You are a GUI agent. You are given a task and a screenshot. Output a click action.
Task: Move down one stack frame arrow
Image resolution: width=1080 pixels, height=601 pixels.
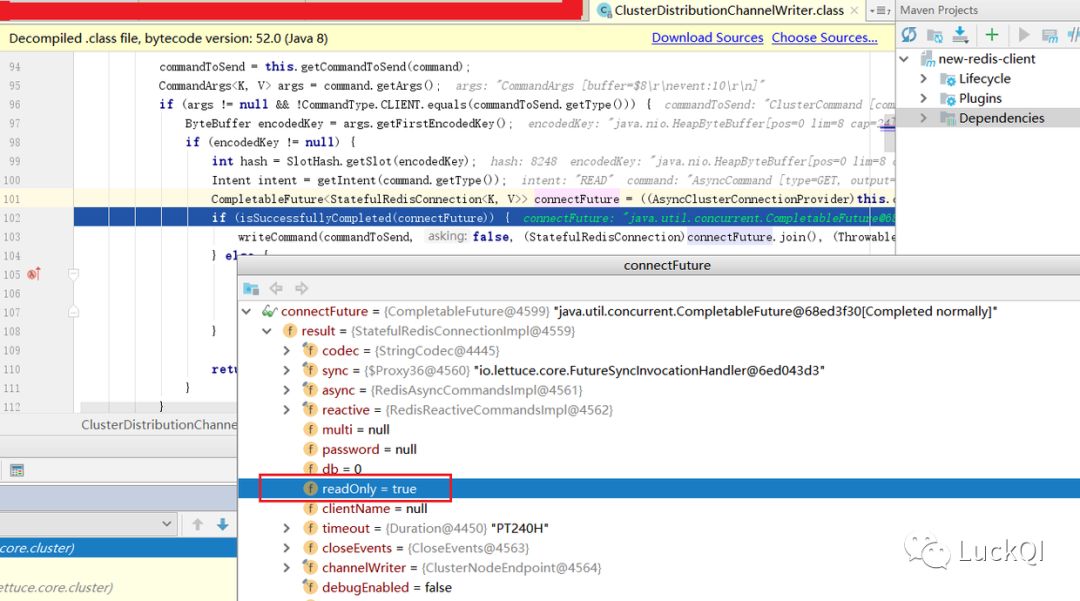click(x=222, y=525)
